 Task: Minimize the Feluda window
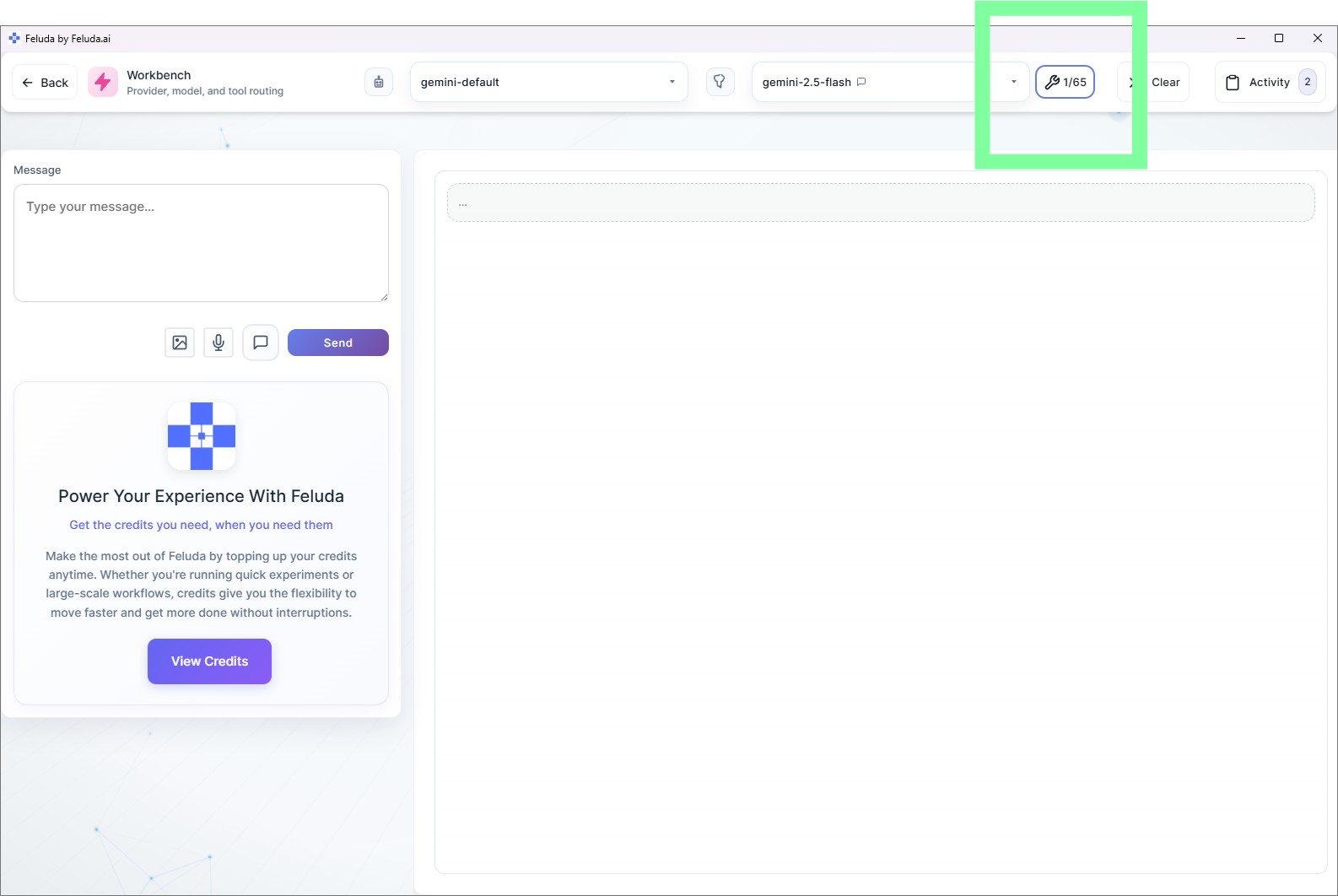click(1241, 38)
